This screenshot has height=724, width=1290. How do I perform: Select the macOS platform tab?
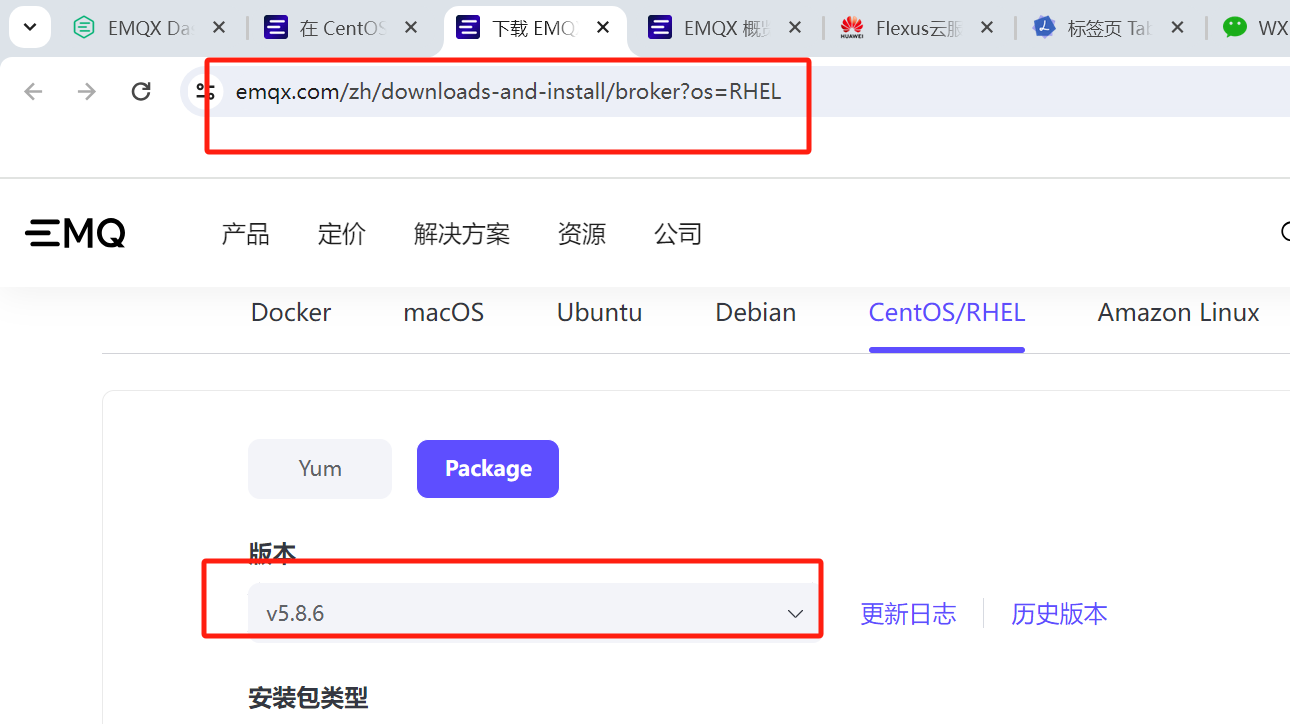444,313
